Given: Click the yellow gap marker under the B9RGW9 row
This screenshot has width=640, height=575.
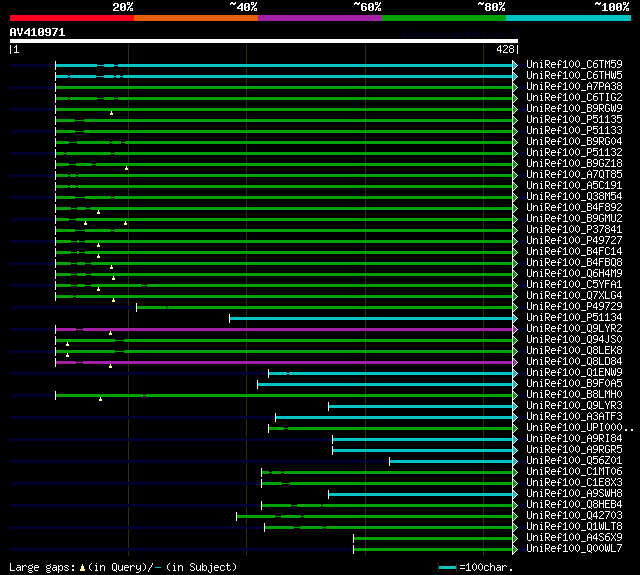Looking at the screenshot, I should pyautogui.click(x=111, y=113).
